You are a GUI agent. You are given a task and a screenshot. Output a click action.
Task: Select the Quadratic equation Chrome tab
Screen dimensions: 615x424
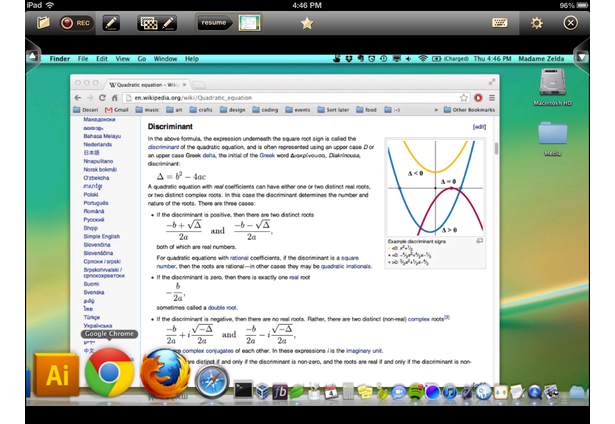pos(147,85)
